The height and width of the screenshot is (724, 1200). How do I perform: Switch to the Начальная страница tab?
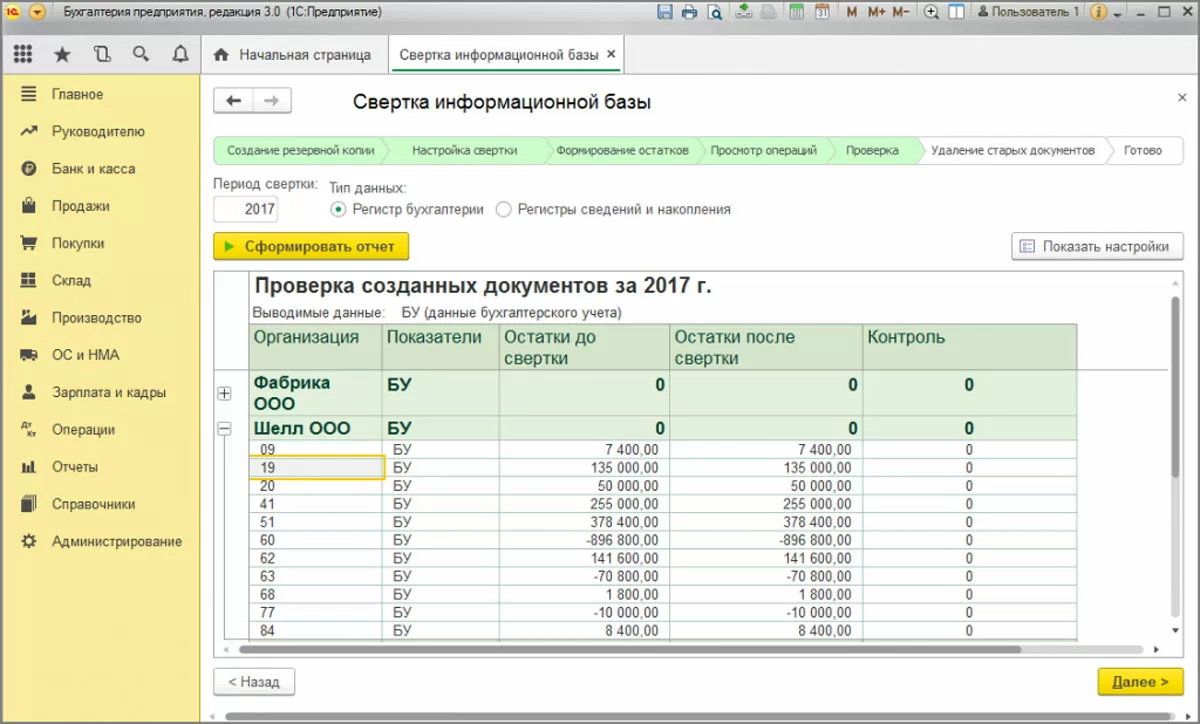[293, 55]
